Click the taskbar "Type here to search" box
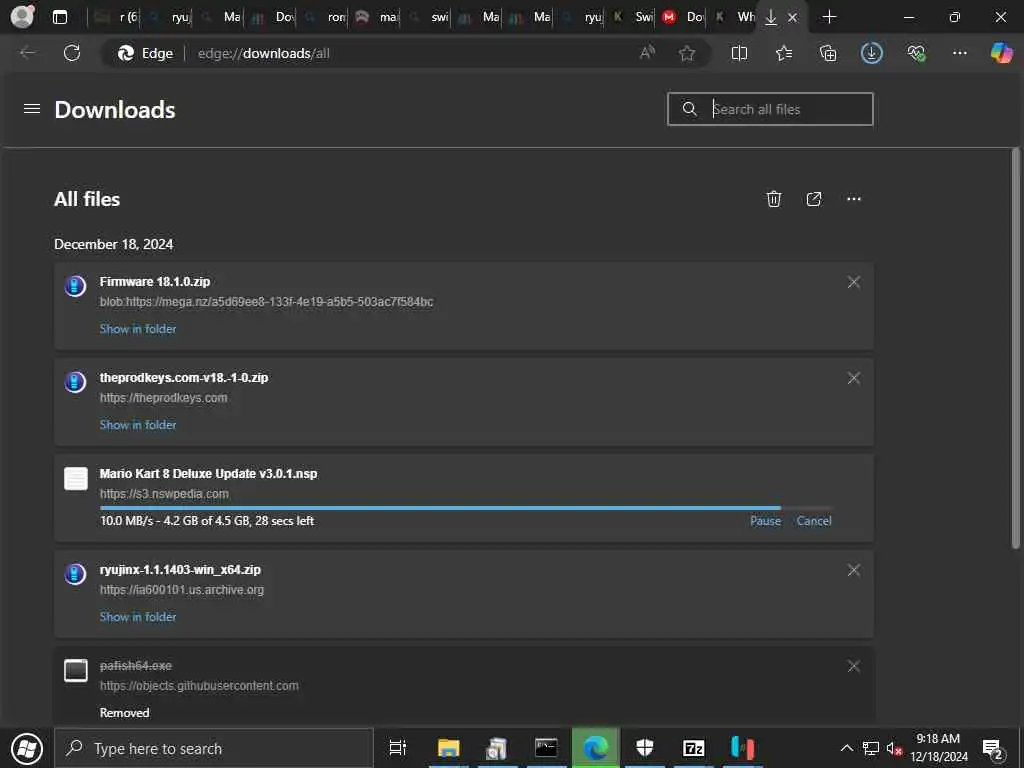The width and height of the screenshot is (1024, 768). (214, 748)
